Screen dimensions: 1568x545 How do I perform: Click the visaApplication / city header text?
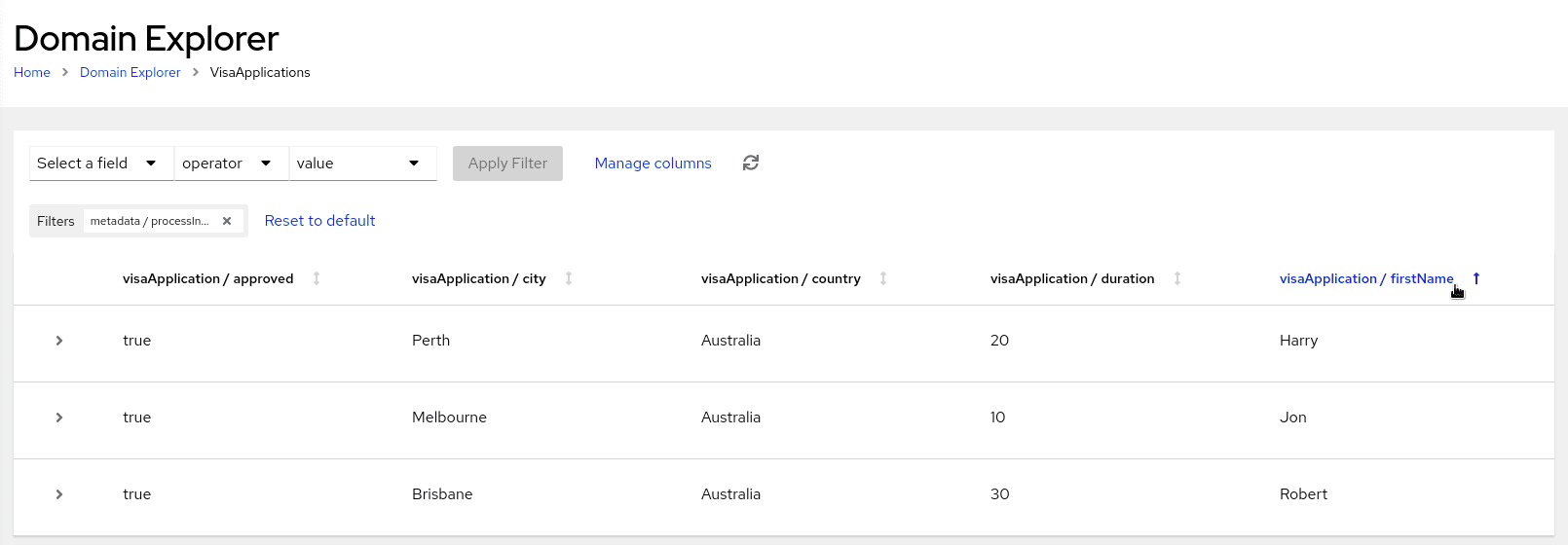click(479, 278)
